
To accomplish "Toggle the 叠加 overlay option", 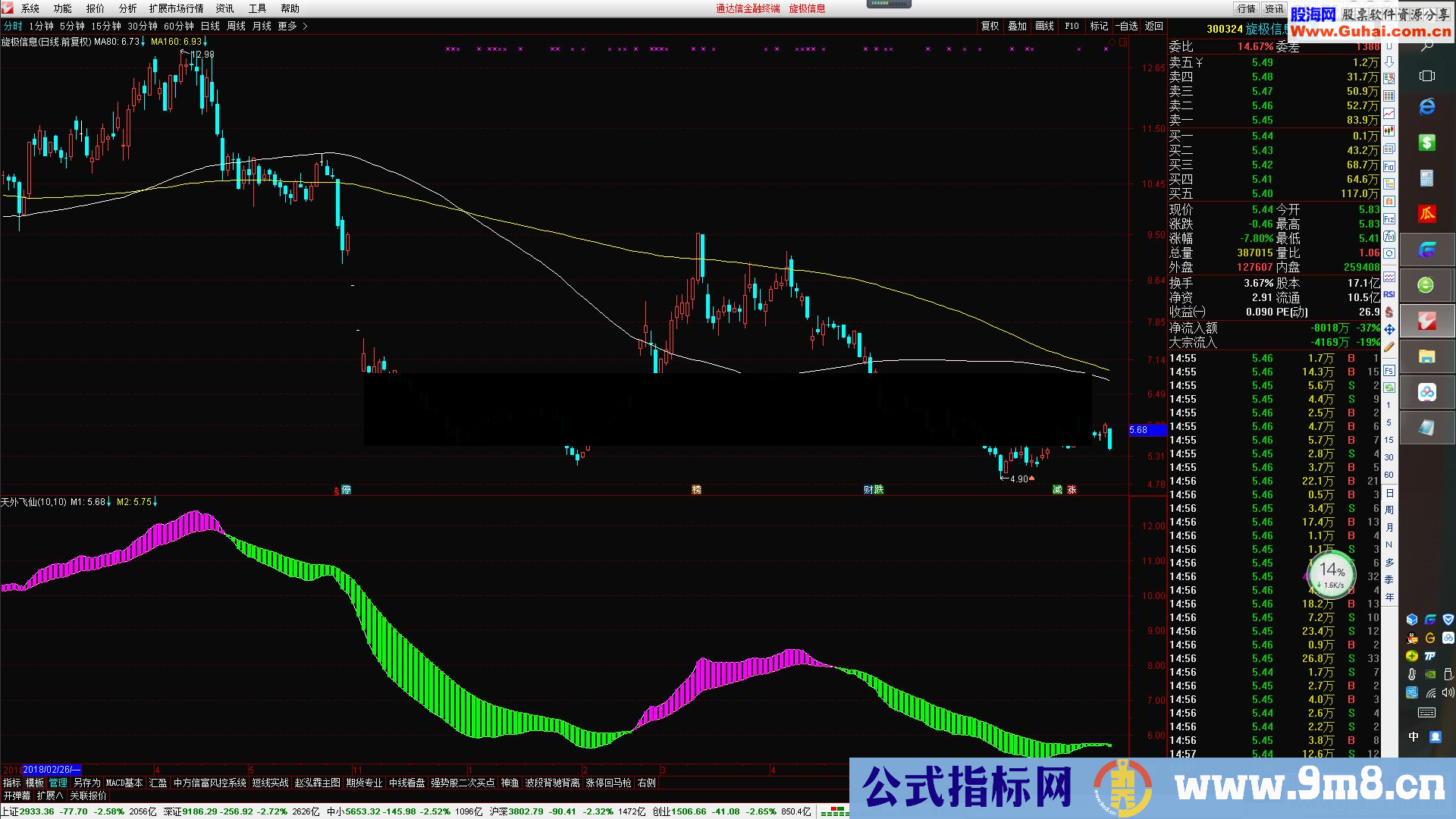I will pos(1017,26).
